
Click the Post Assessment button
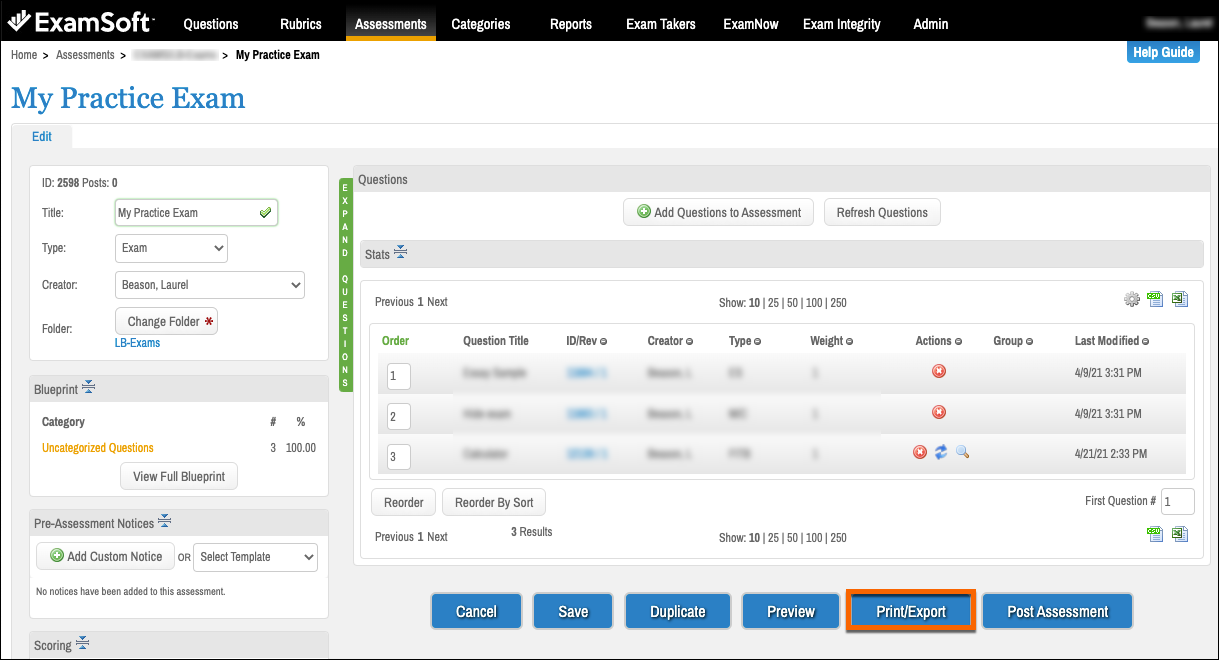point(1058,611)
